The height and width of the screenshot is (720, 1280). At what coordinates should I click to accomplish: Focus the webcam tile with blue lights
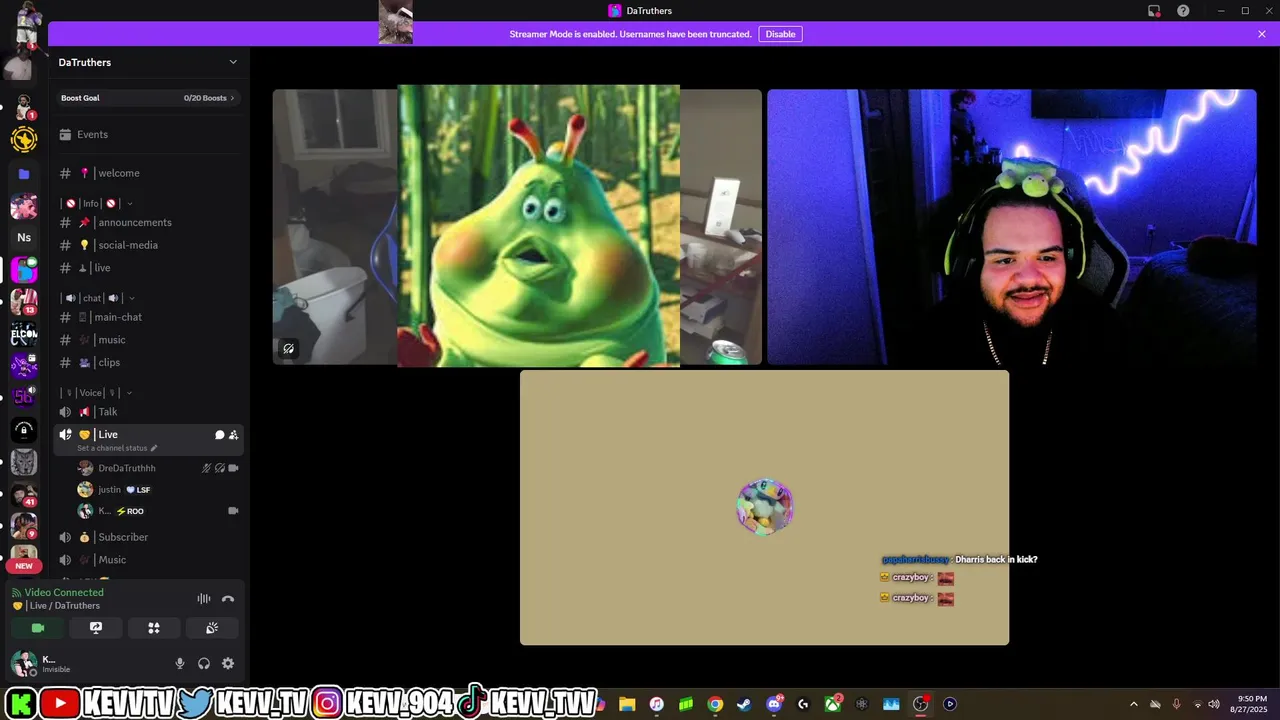pos(1012,227)
